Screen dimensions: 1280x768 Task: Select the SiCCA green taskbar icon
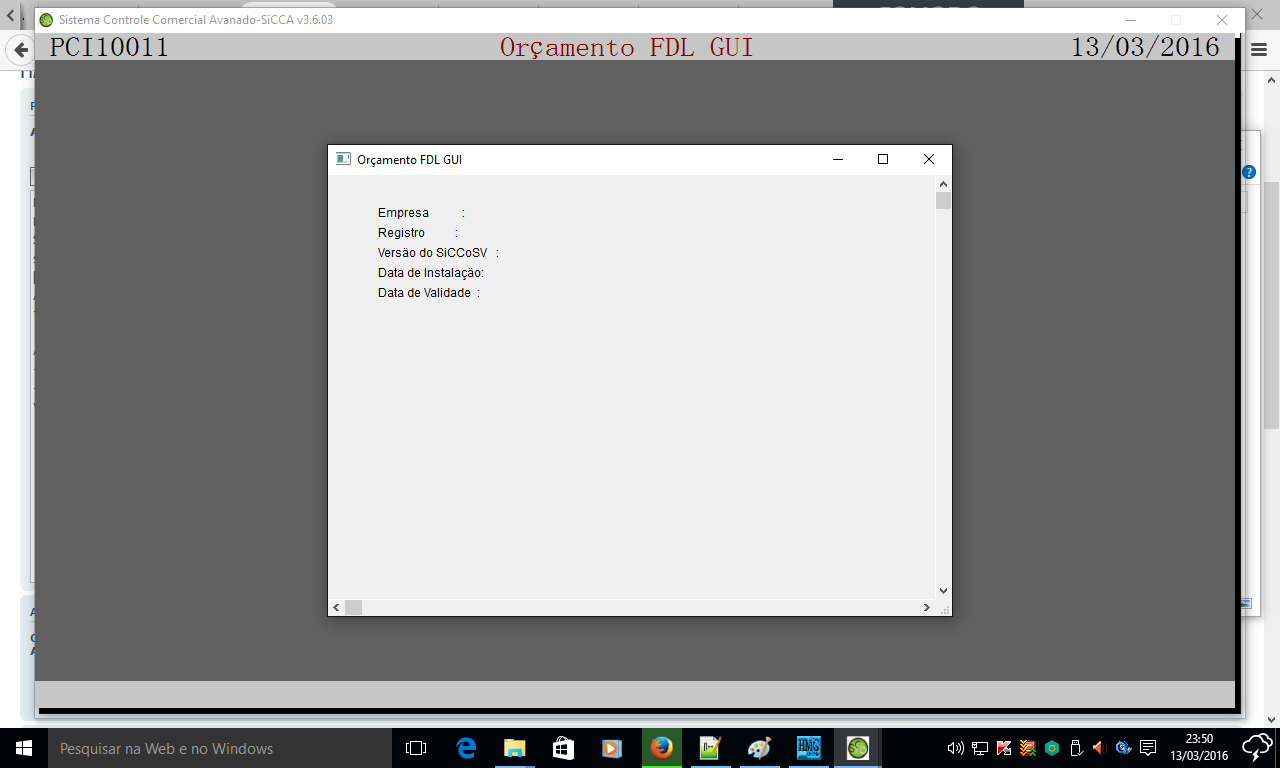(857, 748)
